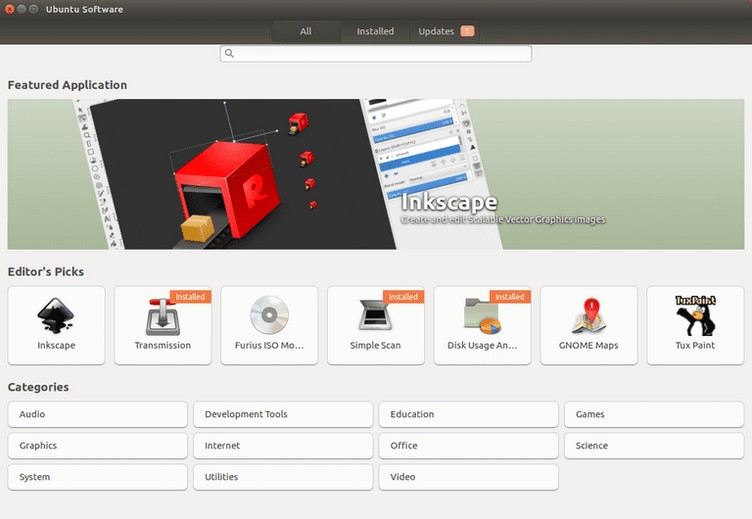Open the GNOME Maps pin icon
Image resolution: width=752 pixels, height=519 pixels.
(x=589, y=315)
